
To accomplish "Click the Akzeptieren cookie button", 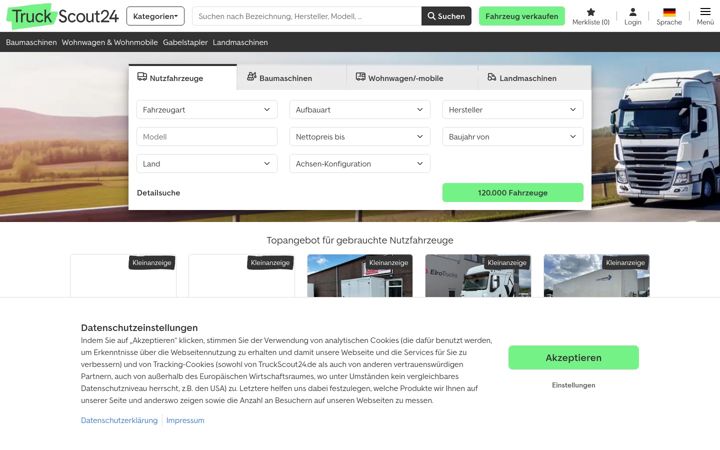I will (x=574, y=358).
